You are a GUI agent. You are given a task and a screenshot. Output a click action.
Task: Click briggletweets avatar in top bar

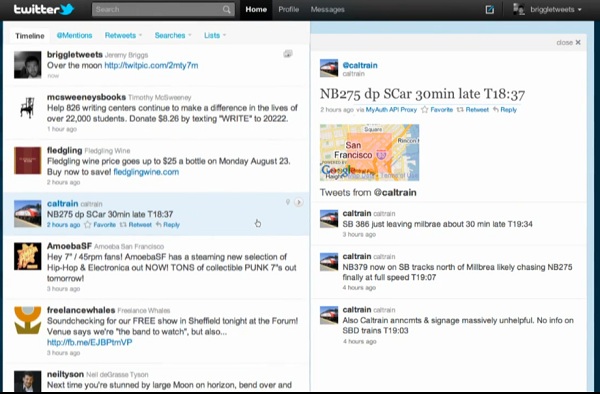pos(518,9)
